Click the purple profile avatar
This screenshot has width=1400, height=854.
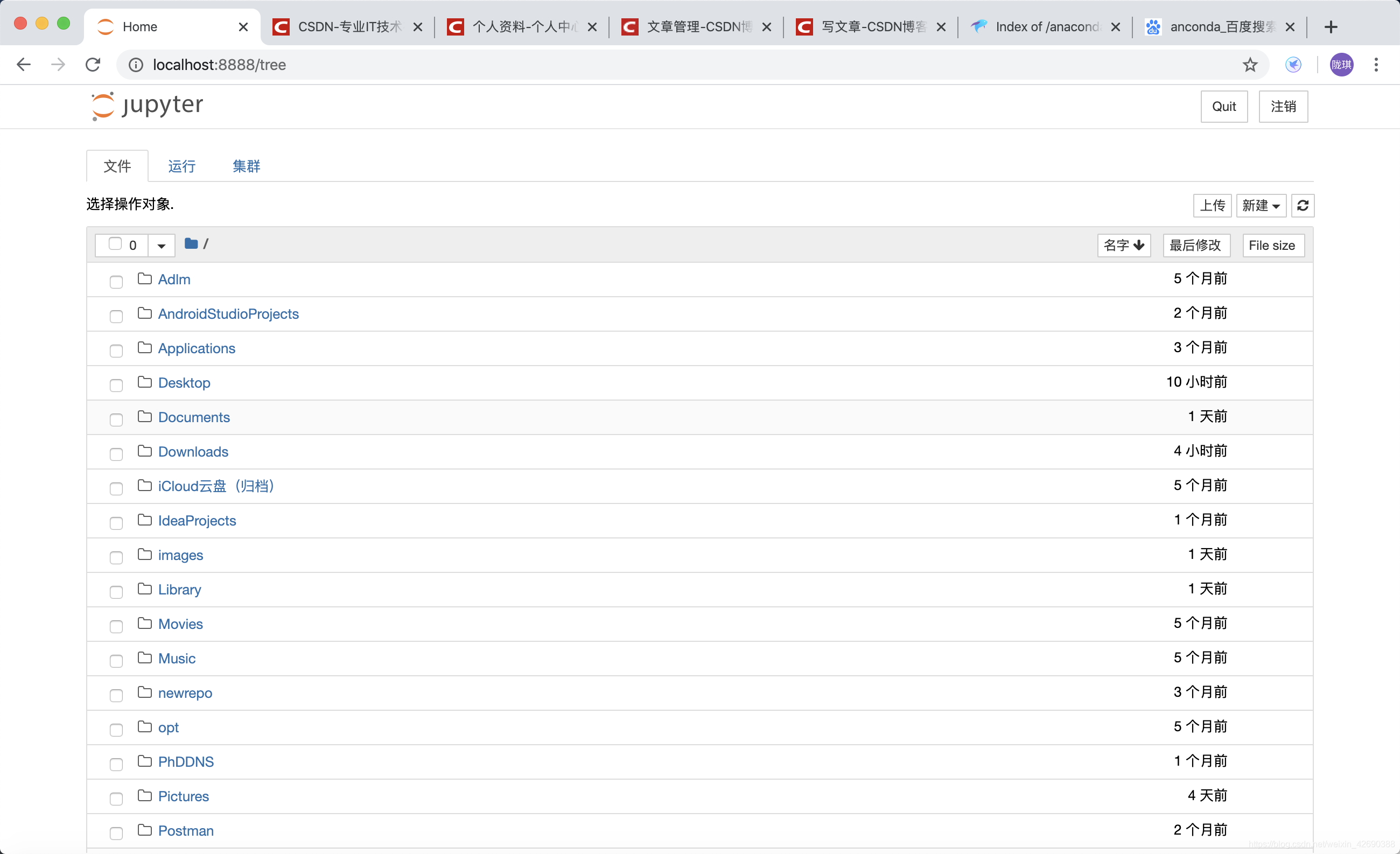pos(1341,65)
